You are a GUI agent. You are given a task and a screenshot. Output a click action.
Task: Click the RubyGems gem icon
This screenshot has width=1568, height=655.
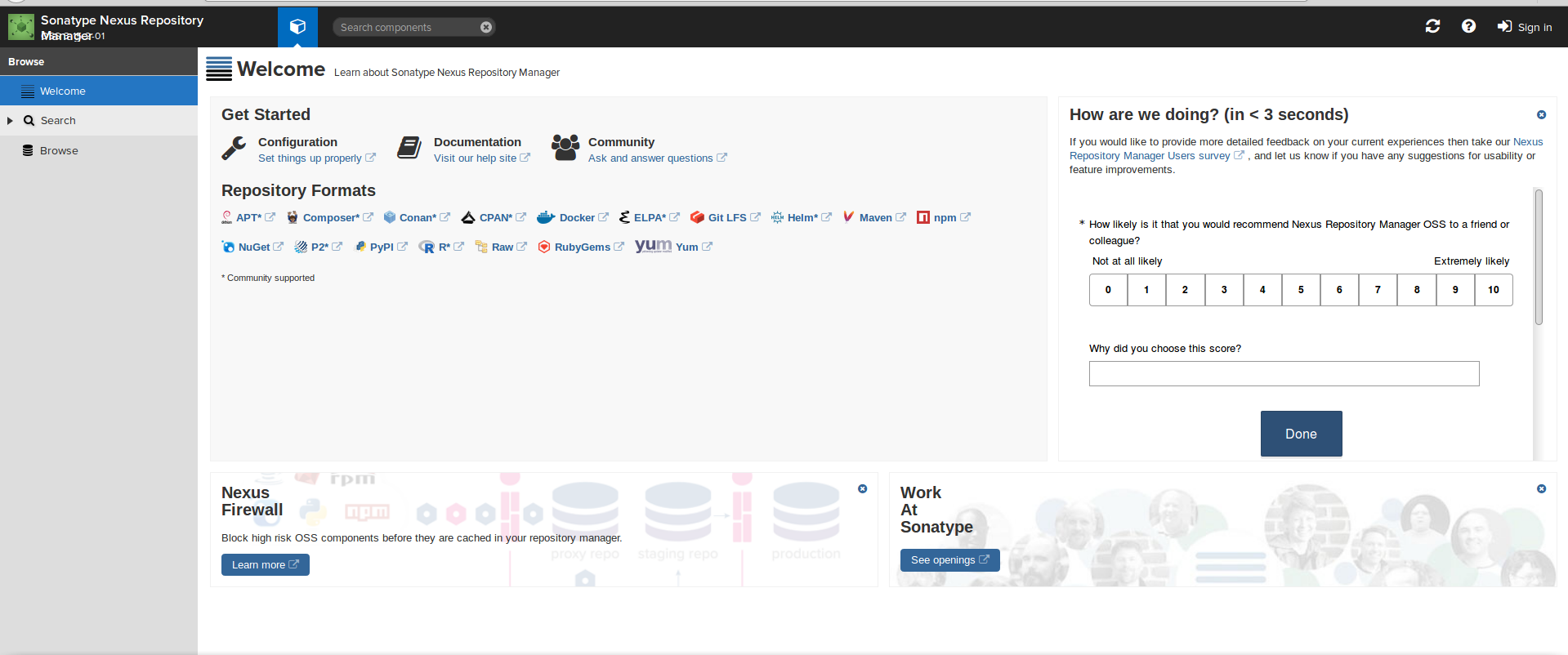544,247
